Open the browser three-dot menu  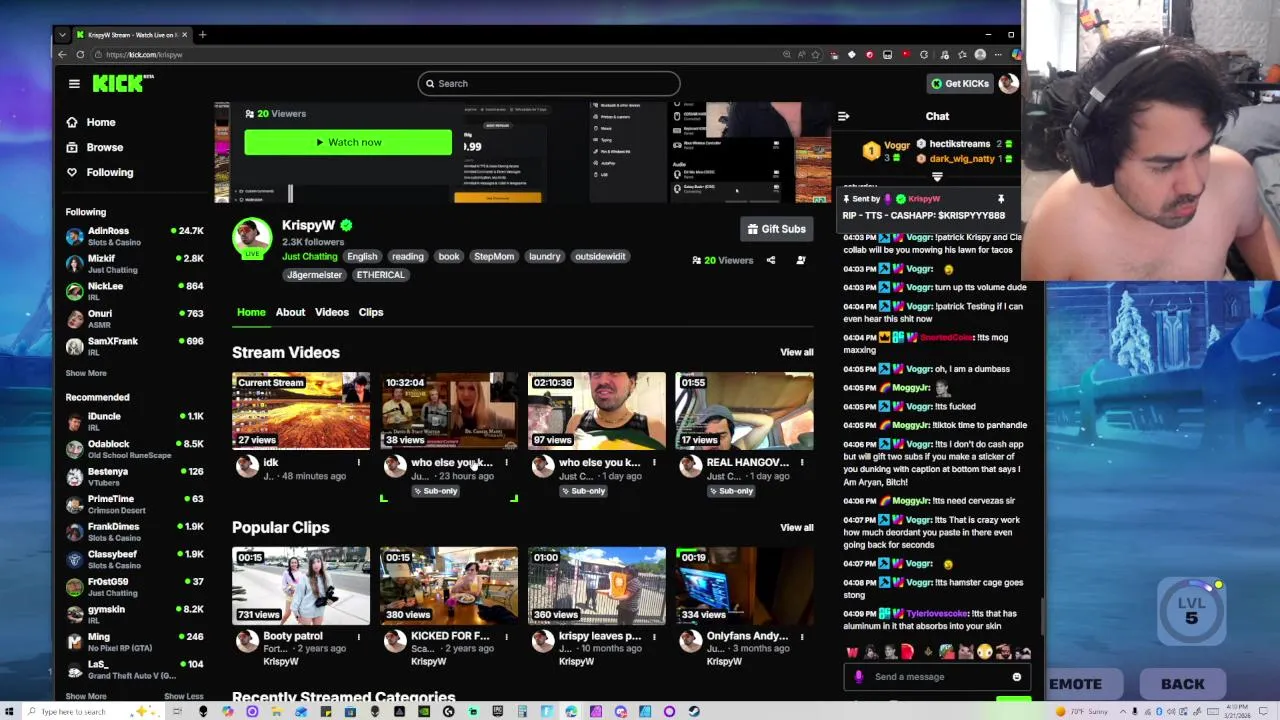tap(997, 55)
